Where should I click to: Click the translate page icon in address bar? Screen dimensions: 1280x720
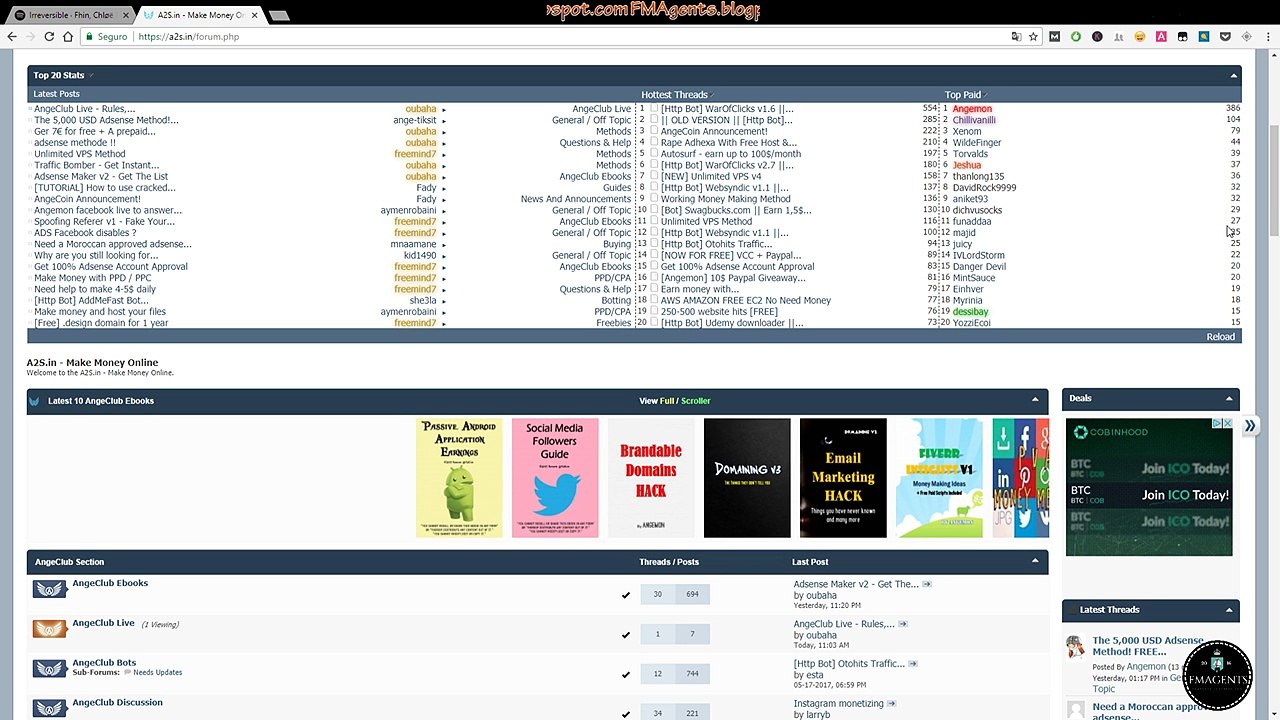click(1016, 37)
